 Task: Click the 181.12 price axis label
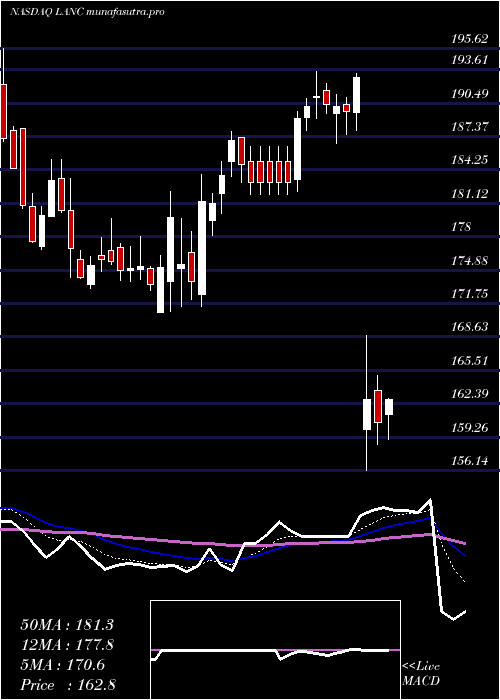(x=469, y=194)
